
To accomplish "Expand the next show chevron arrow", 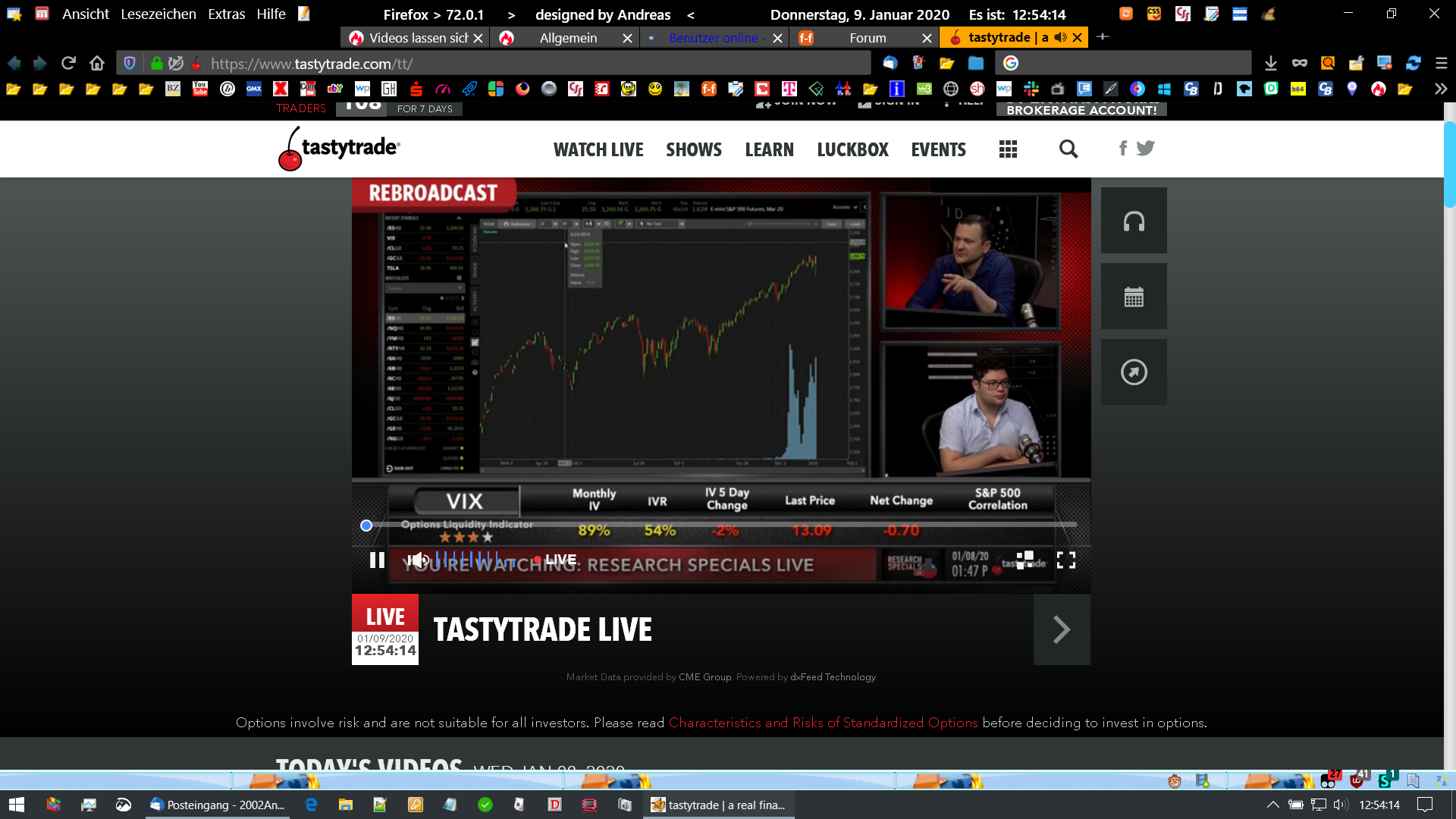I will (1061, 629).
